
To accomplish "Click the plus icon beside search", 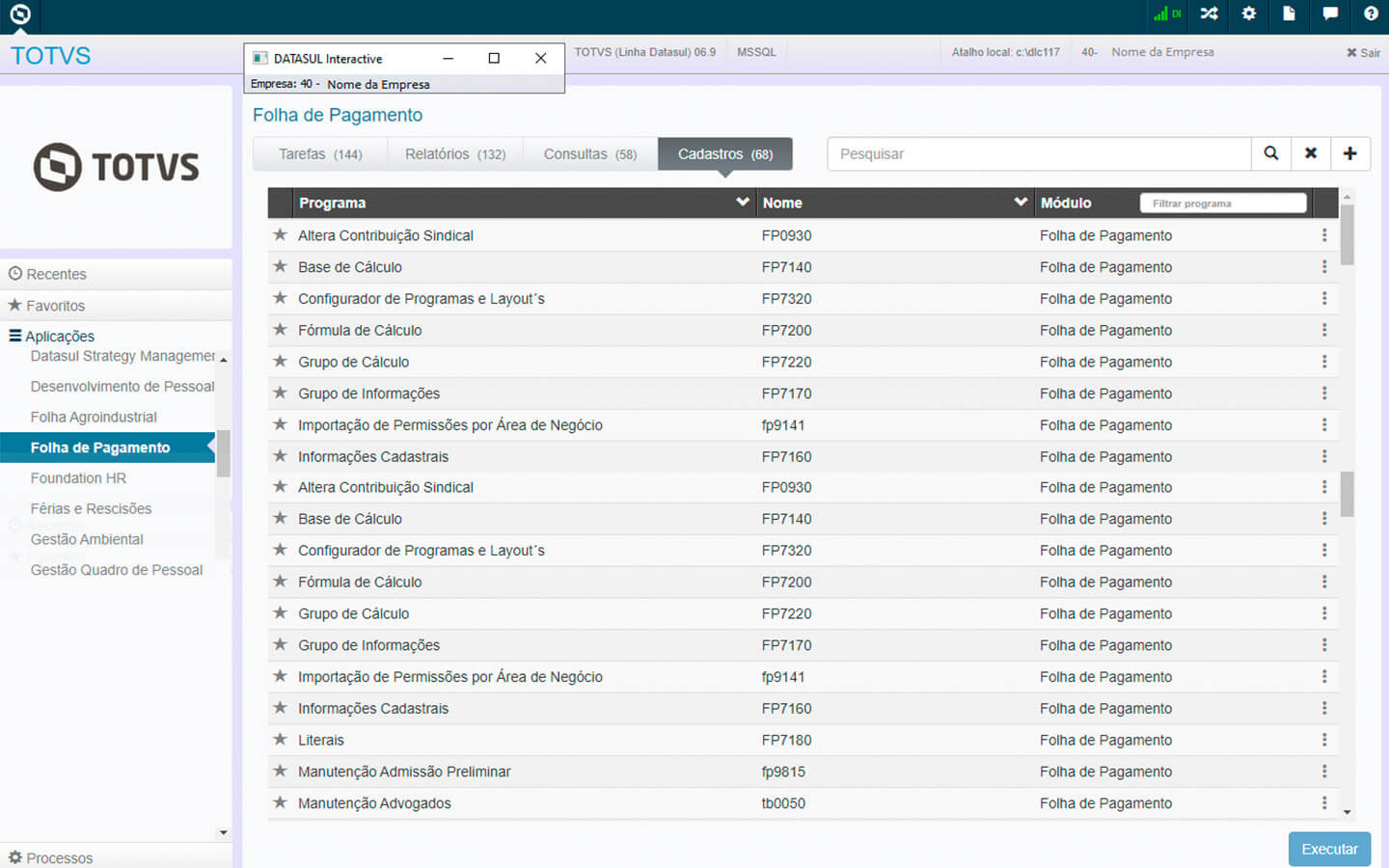I will [1350, 153].
